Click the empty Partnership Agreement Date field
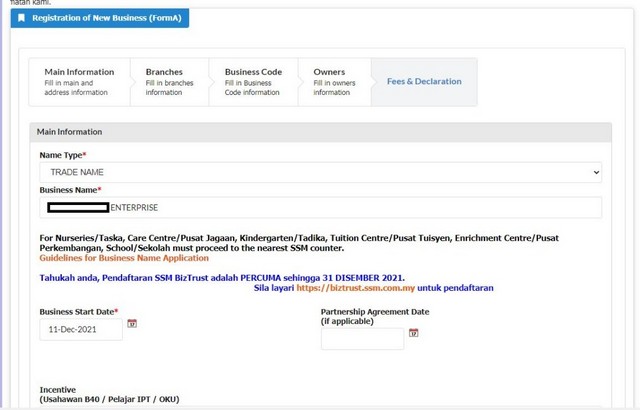This screenshot has height=410, width=640. pos(361,339)
